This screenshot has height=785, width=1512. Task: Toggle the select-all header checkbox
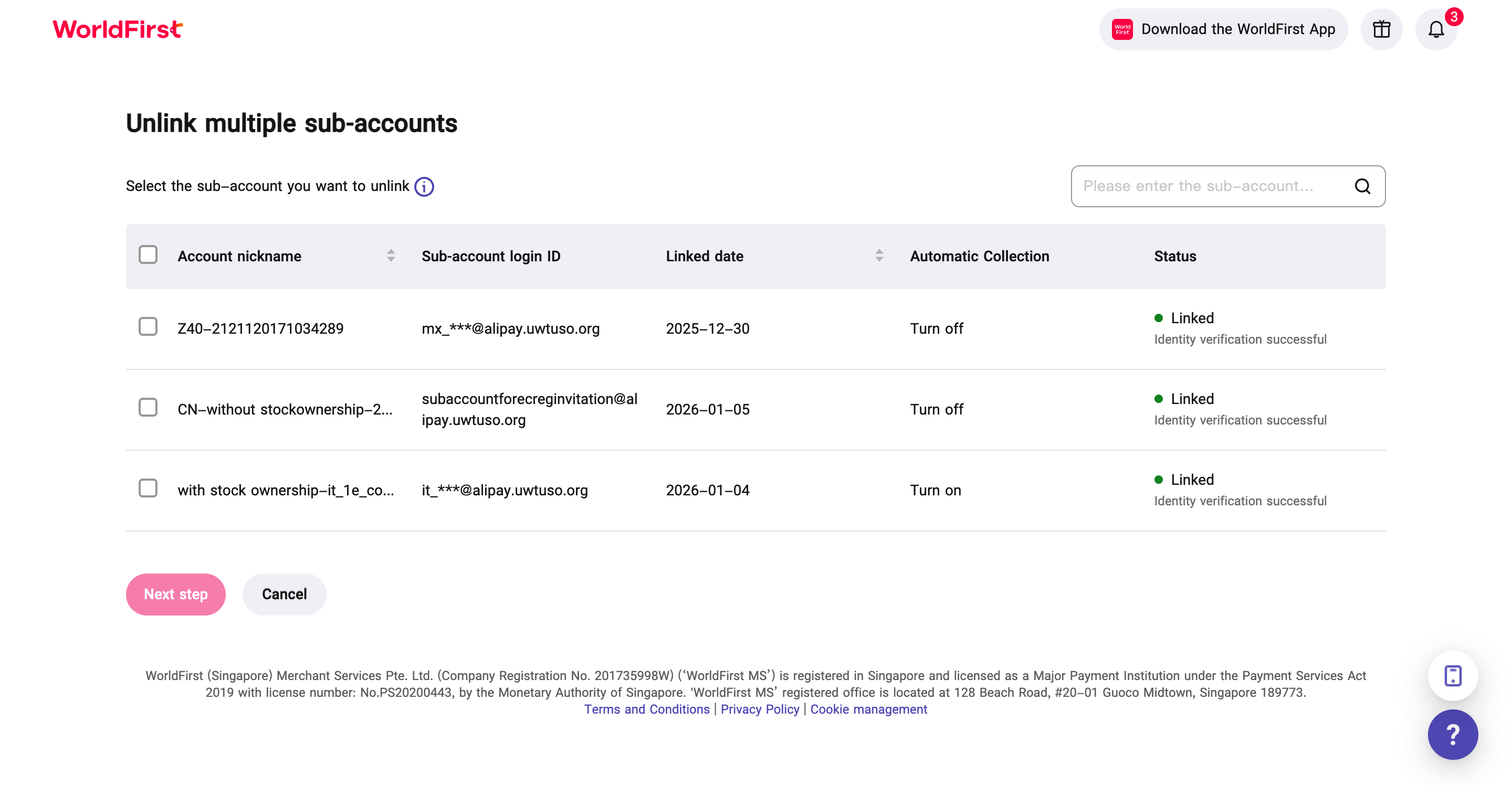point(148,254)
